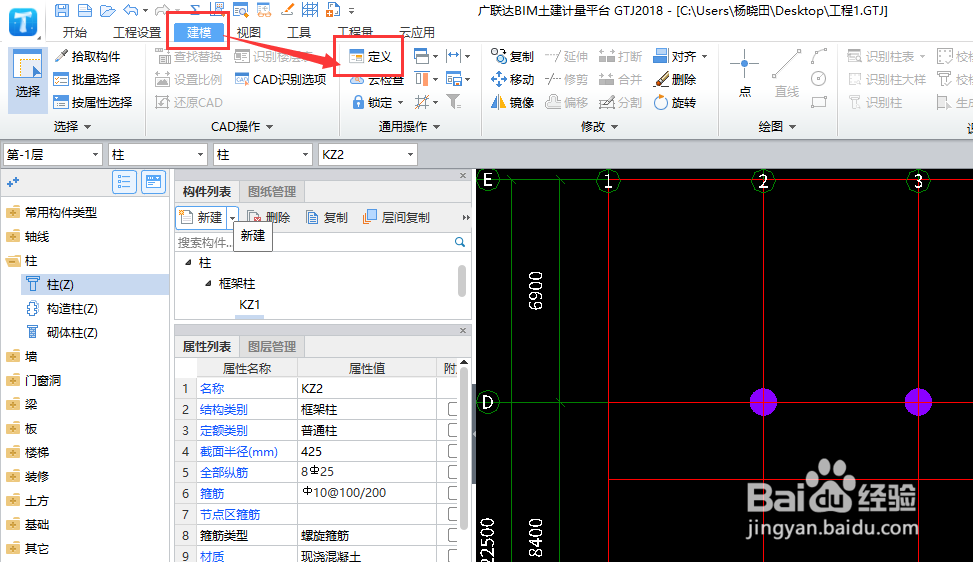Switch to 图层管理 tab
The height and width of the screenshot is (562, 973).
coord(272,347)
